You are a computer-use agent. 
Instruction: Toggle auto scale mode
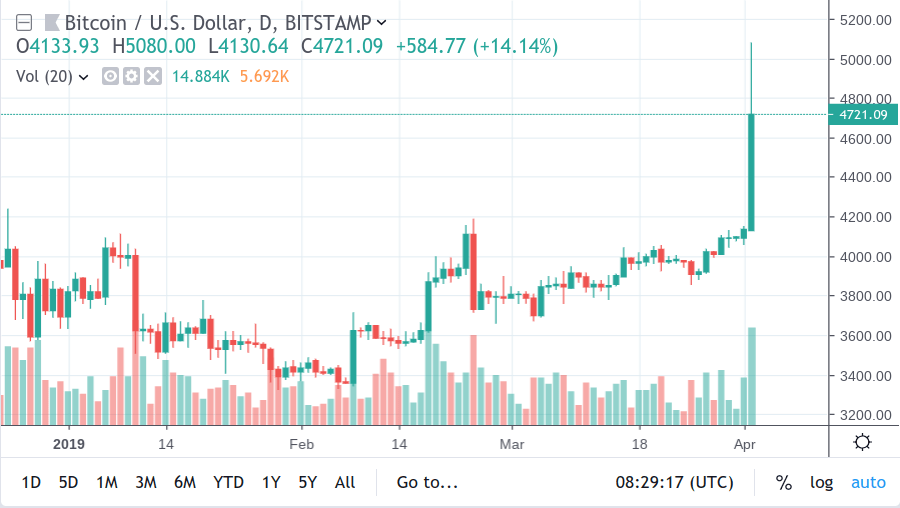tap(868, 482)
